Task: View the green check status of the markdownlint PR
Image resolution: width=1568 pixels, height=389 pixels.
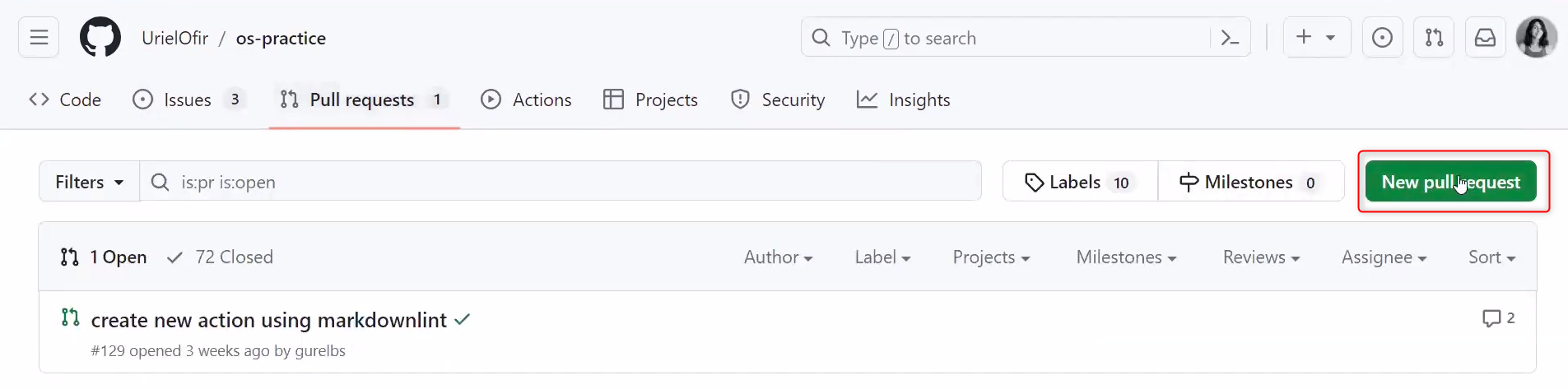Action: coord(462,319)
